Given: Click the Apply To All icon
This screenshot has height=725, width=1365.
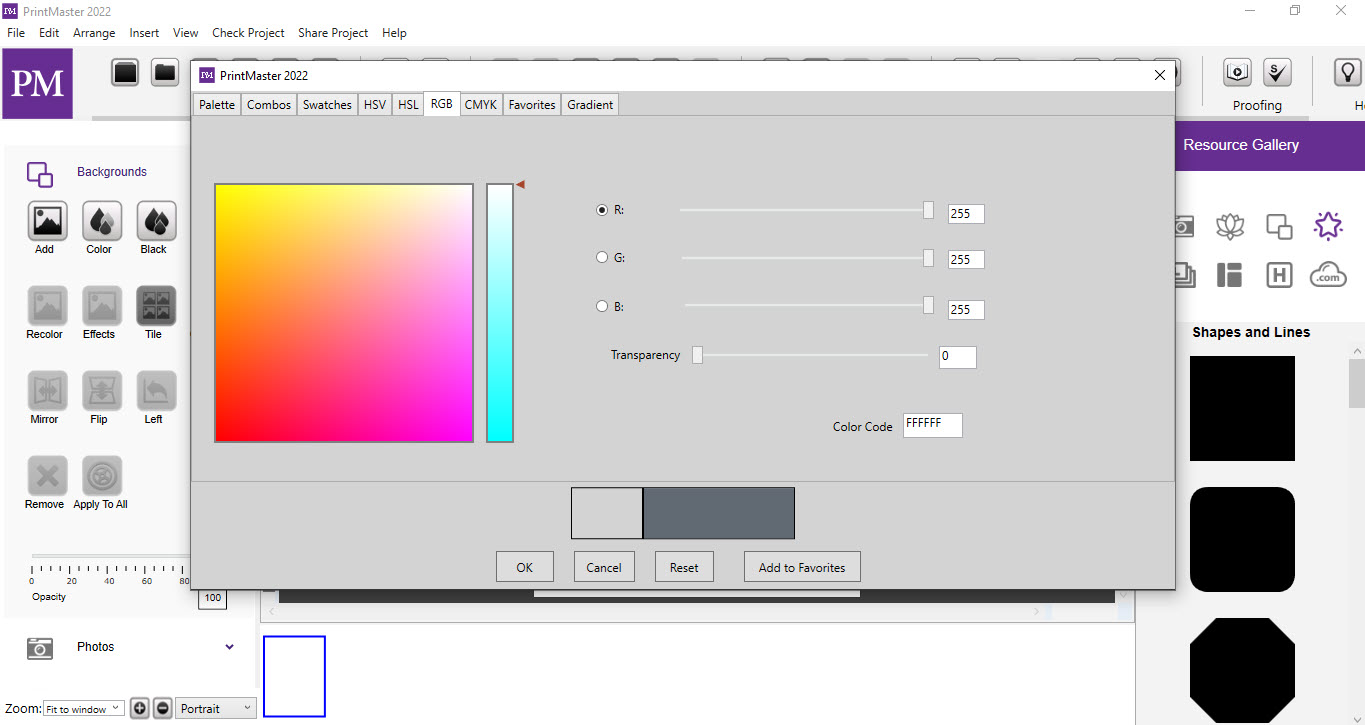Looking at the screenshot, I should [102, 476].
